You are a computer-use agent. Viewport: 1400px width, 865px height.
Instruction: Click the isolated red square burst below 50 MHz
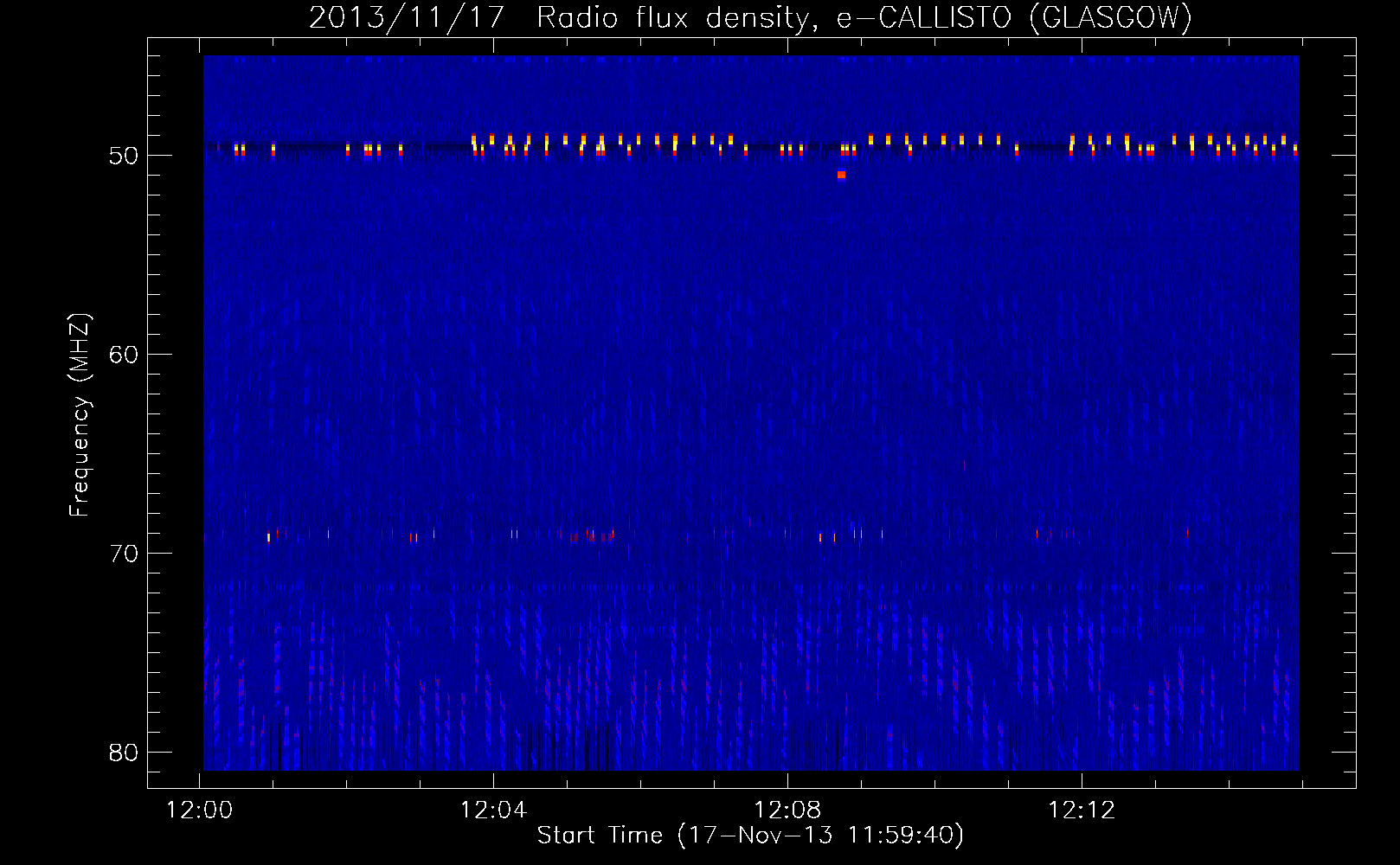841,175
